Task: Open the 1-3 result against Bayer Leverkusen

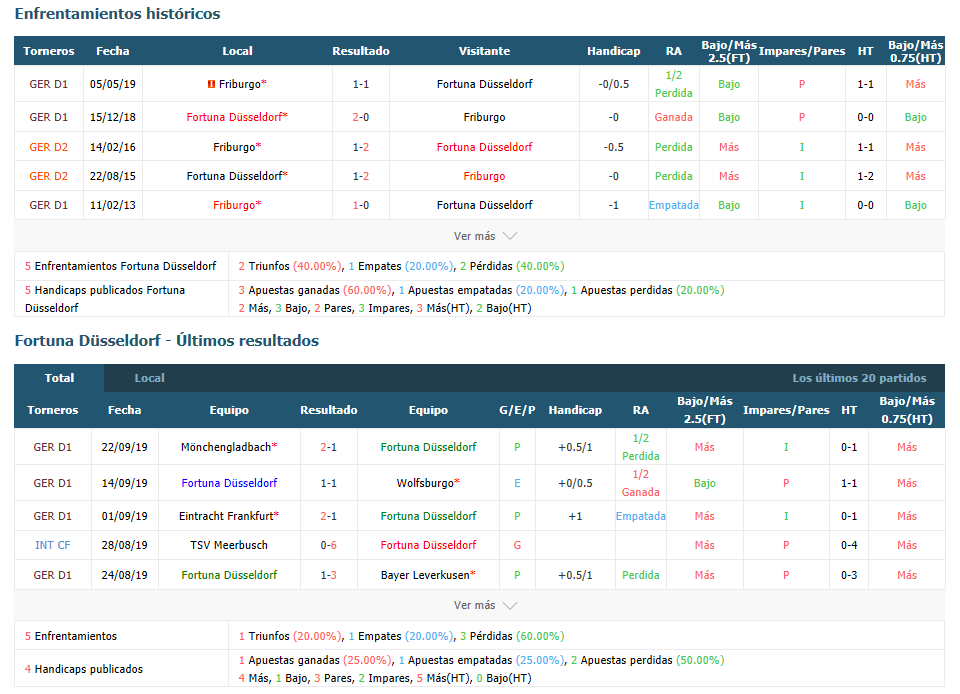Action: point(329,575)
